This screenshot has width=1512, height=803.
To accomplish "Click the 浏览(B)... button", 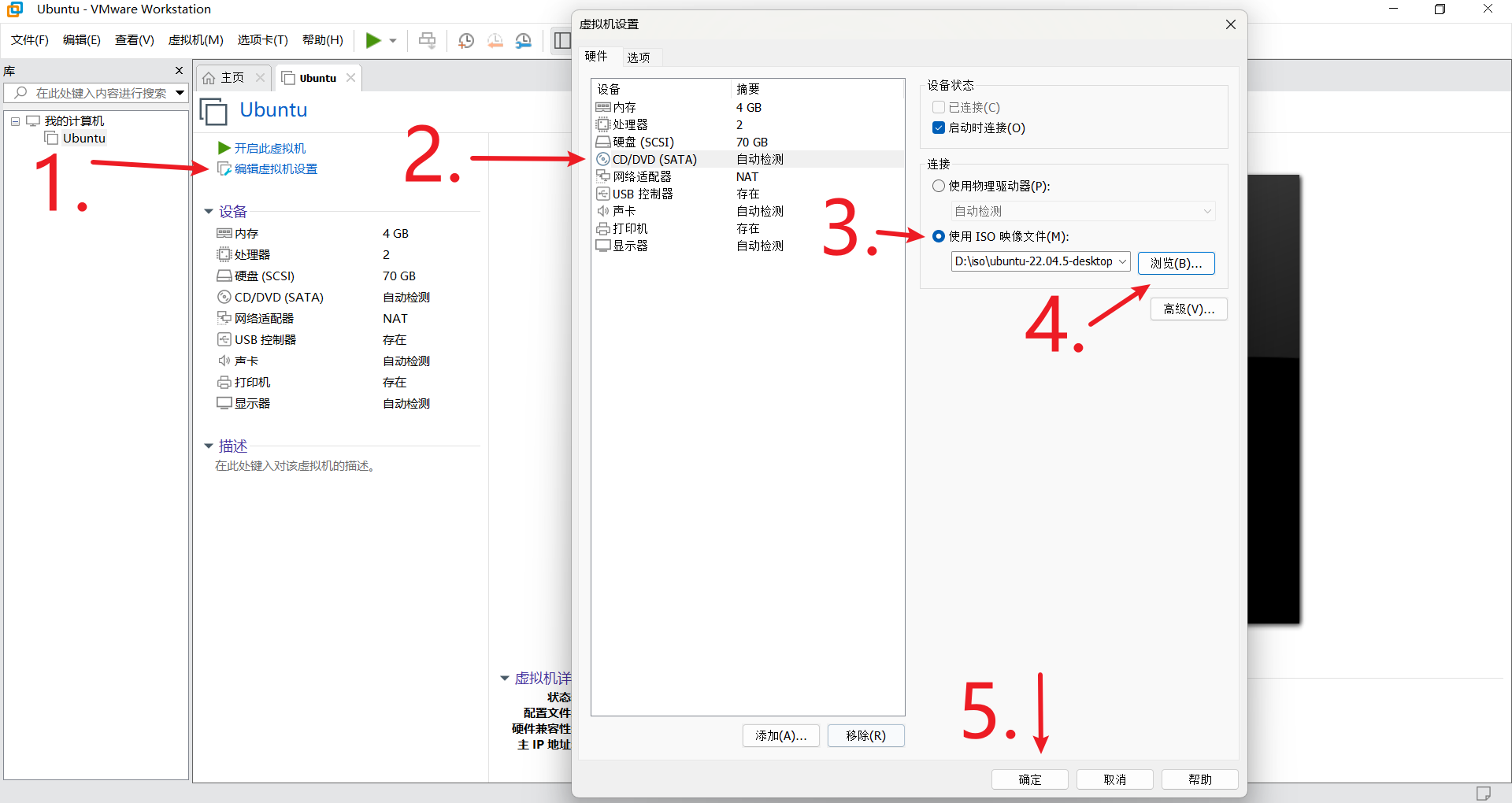I will coord(1176,263).
